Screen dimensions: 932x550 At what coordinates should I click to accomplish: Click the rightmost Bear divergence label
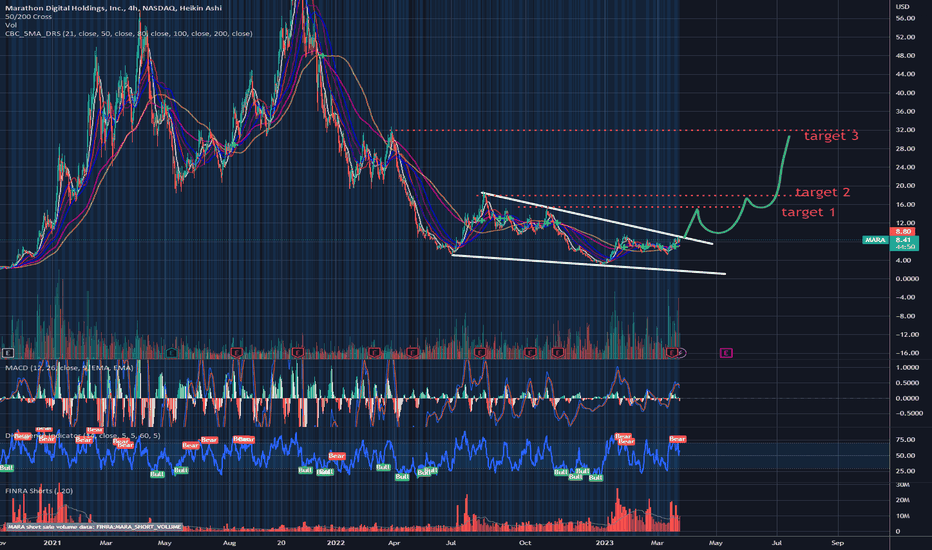(x=677, y=439)
